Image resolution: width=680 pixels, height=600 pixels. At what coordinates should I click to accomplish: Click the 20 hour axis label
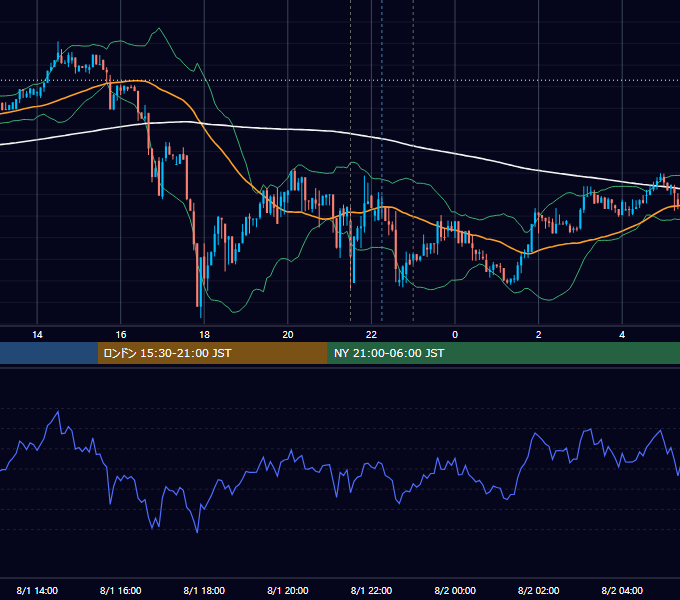(x=288, y=335)
